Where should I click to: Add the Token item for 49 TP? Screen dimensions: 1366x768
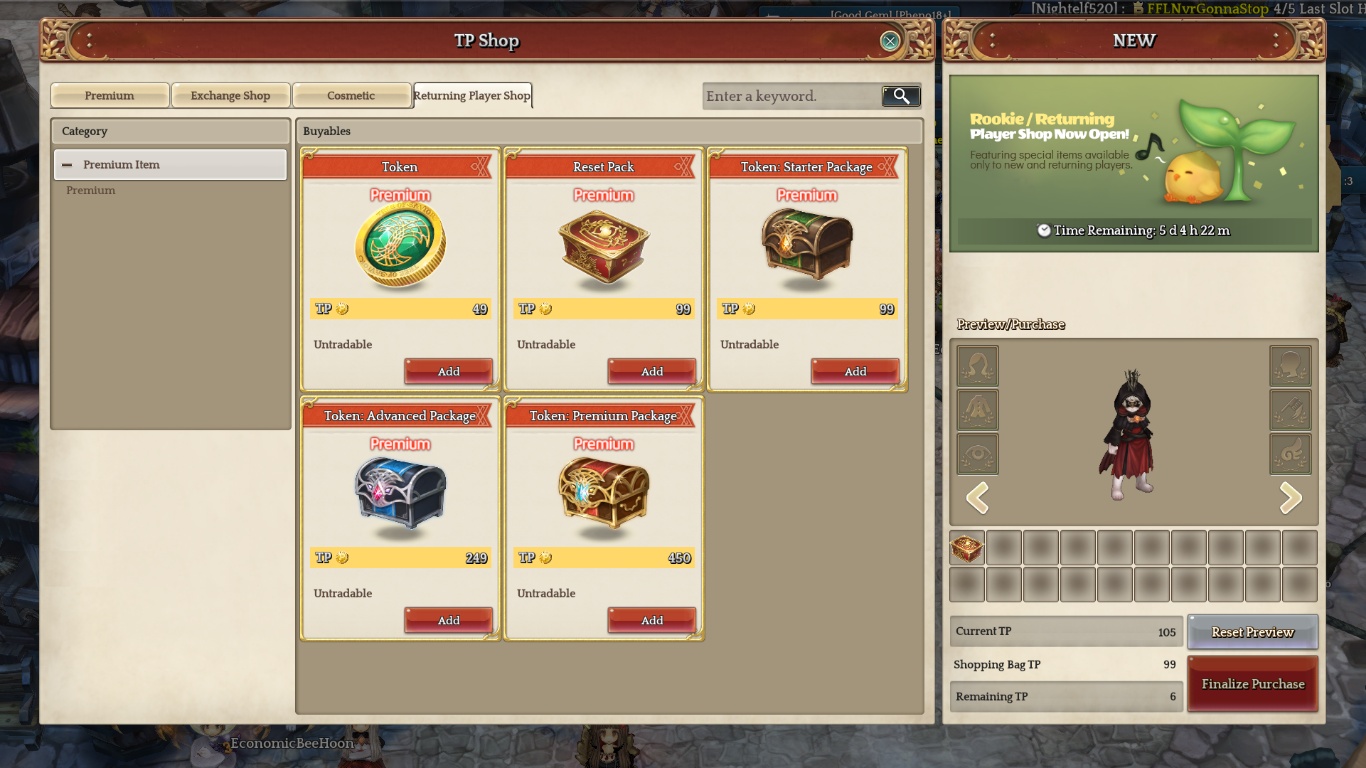point(448,371)
